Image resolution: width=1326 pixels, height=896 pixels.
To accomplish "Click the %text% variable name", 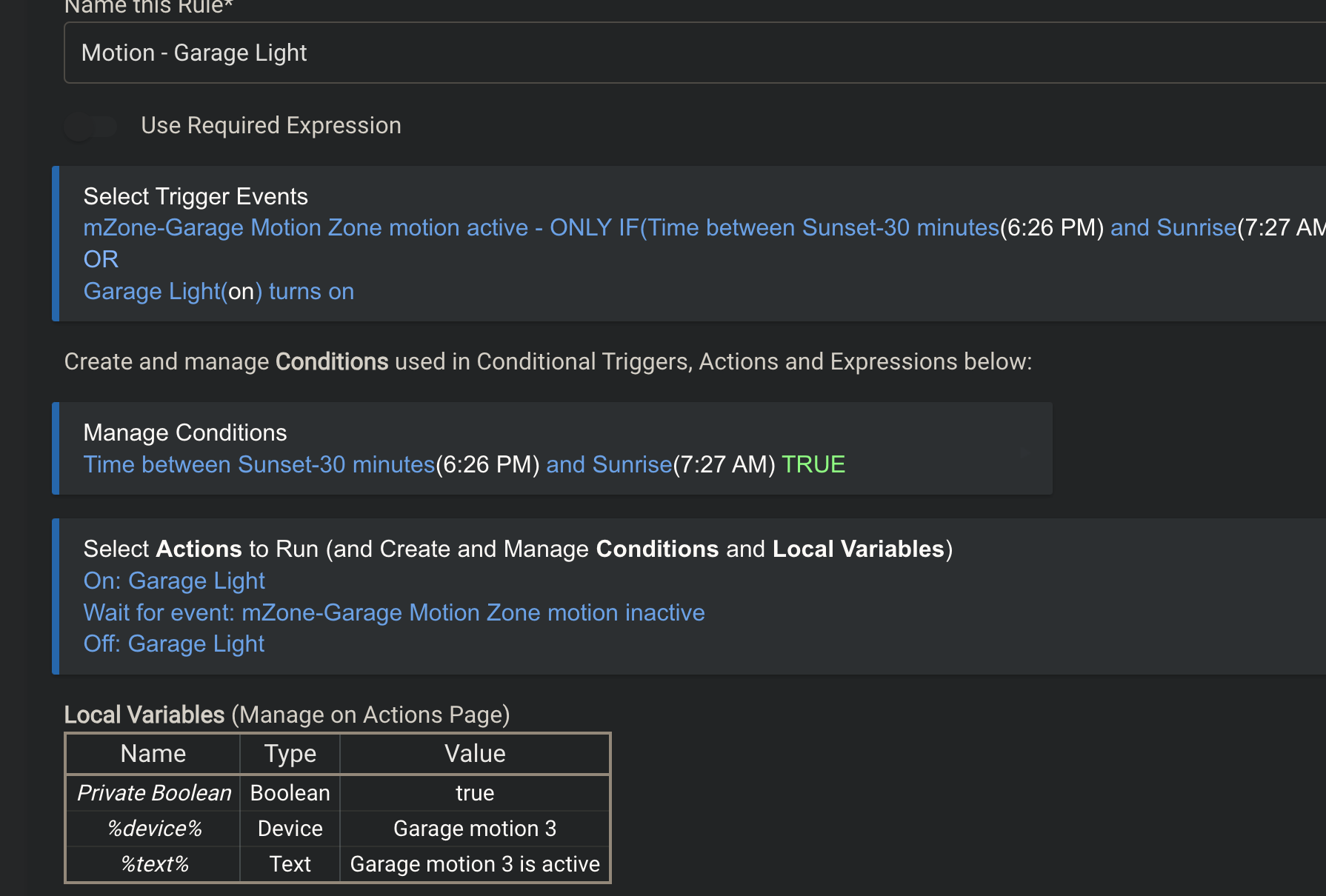I will coord(154,864).
